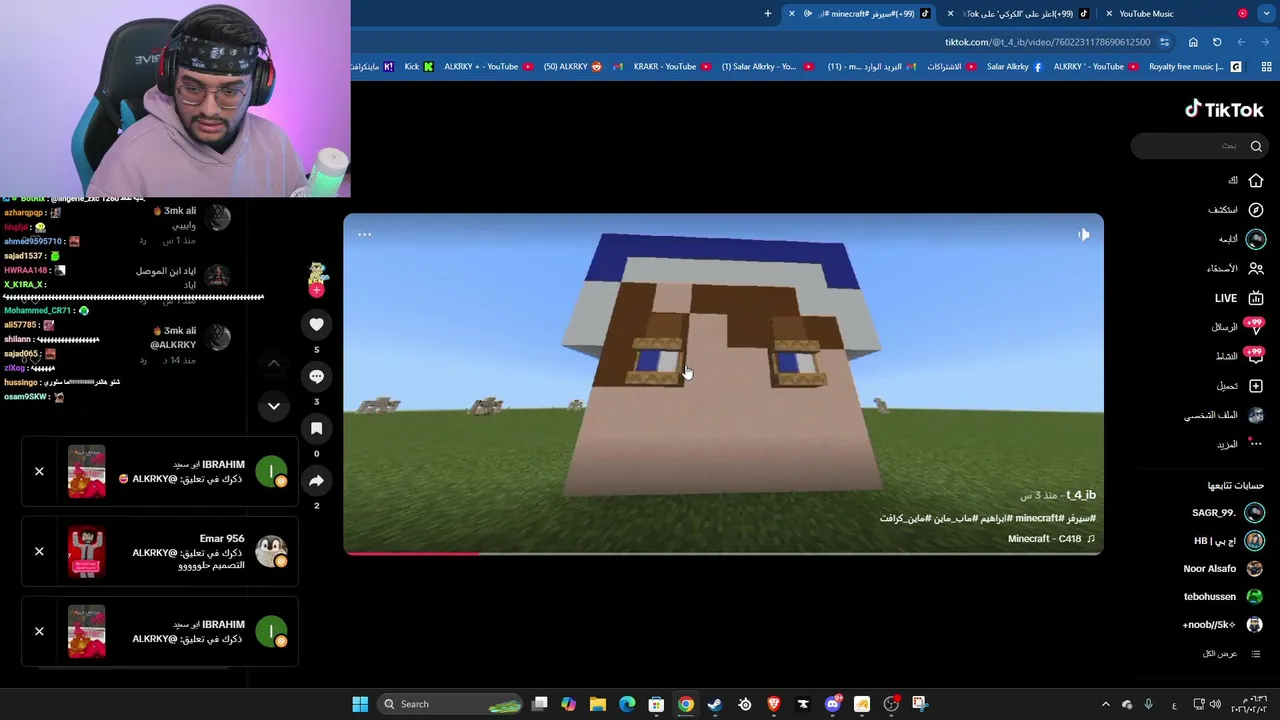This screenshot has width=1280, height=720.
Task: Open Discord from the taskbar
Action: pos(832,704)
